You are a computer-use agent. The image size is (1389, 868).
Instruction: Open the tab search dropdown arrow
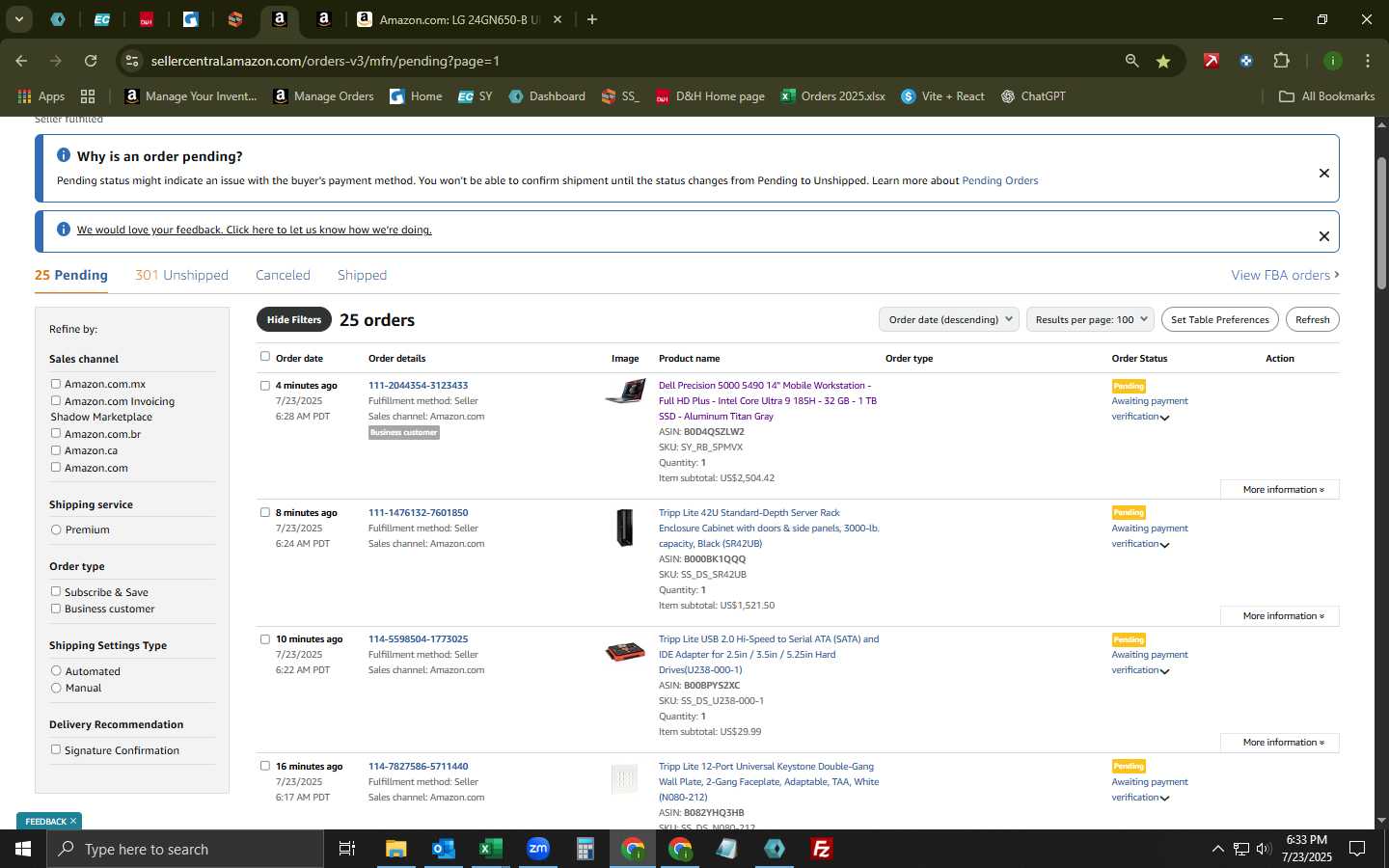pyautogui.click(x=18, y=19)
